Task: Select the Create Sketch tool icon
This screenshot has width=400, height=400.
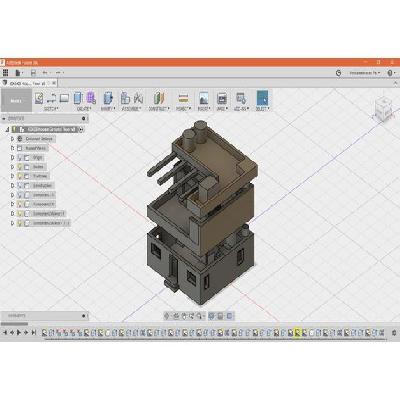Action: 39,98
